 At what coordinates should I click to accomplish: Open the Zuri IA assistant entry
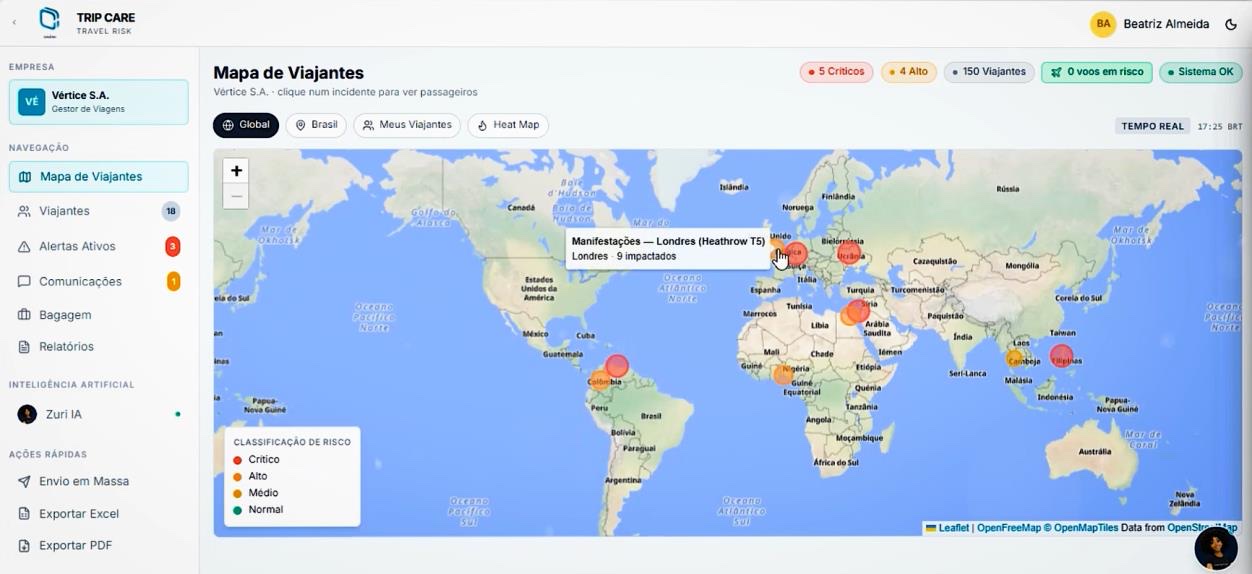click(x=98, y=414)
